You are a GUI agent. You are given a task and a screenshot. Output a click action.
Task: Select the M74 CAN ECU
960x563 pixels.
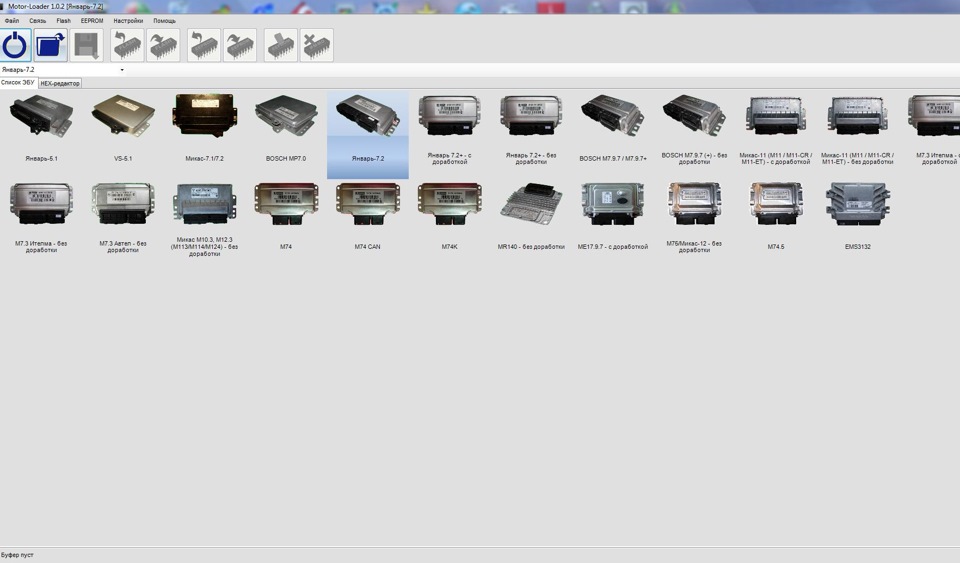(367, 216)
